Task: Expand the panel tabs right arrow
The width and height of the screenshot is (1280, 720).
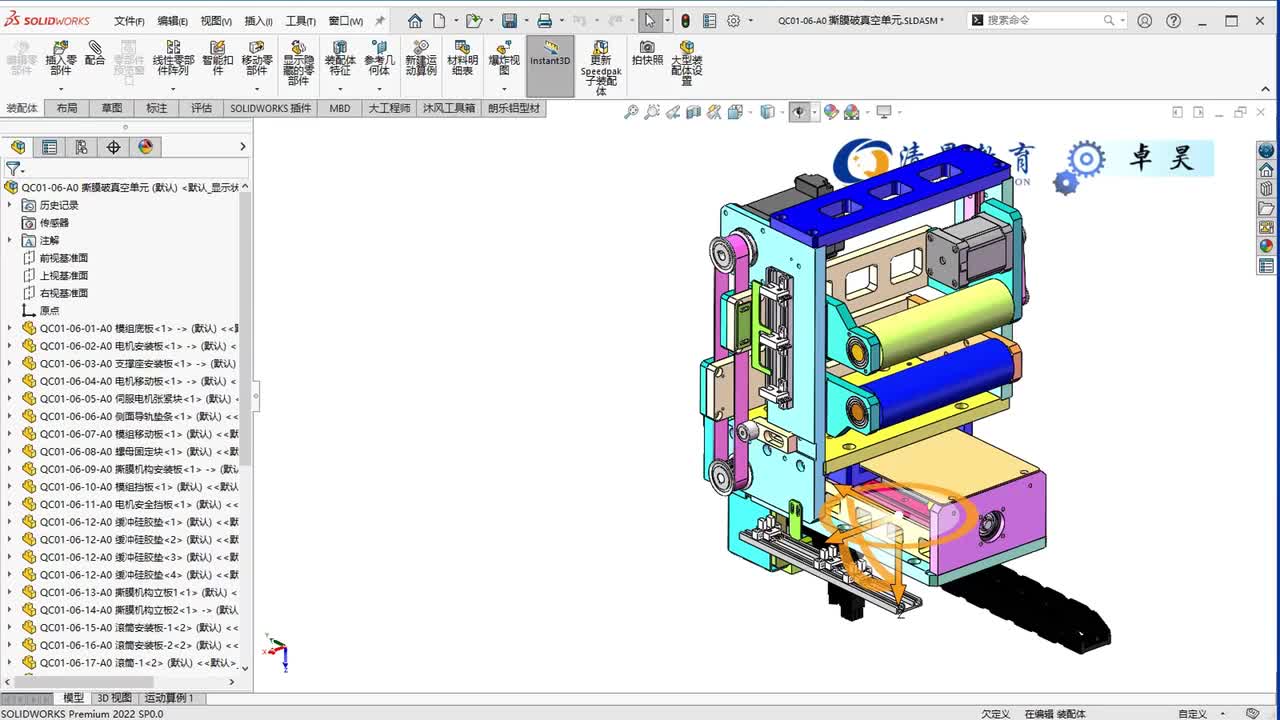Action: [242, 147]
